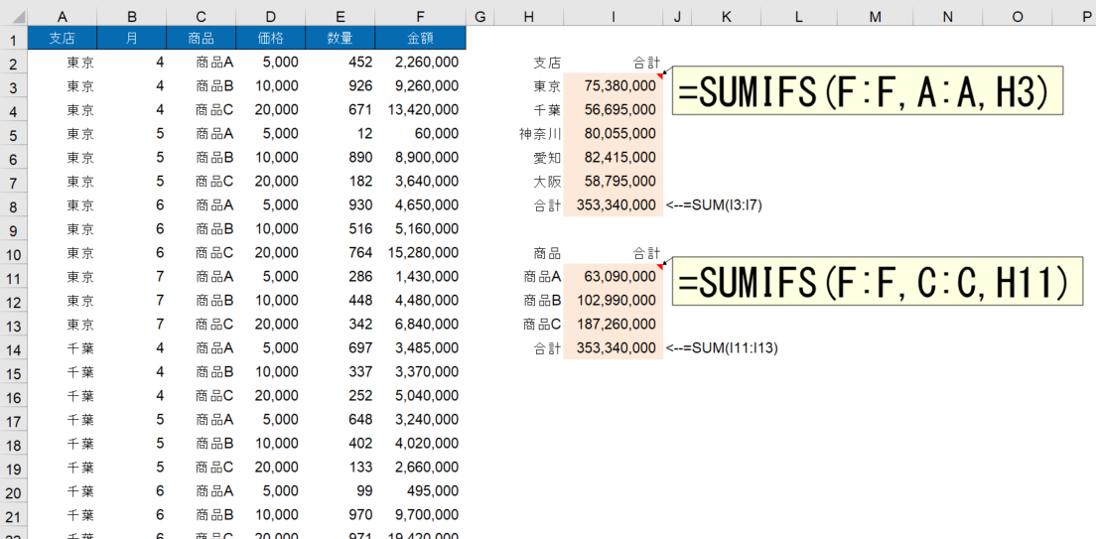The height and width of the screenshot is (539, 1096).
Task: Select column A header
Action: [62, 17]
